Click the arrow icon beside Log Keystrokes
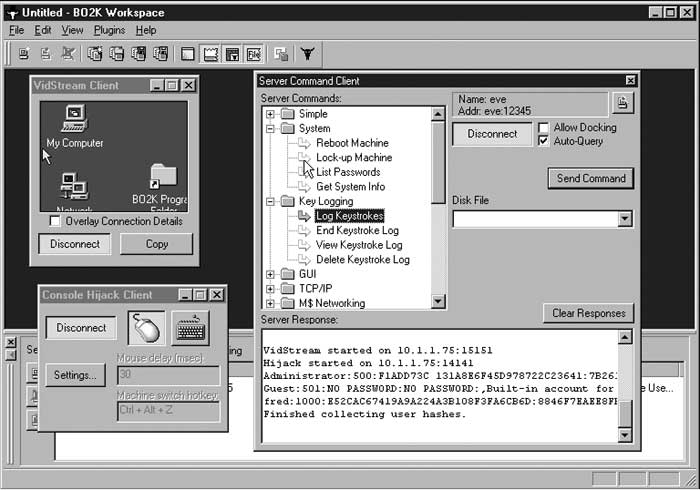 coord(304,216)
